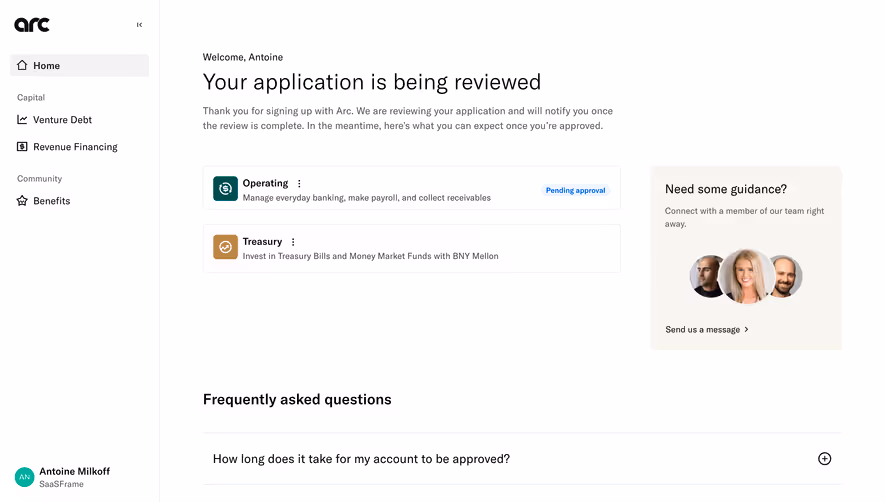
Task: Open the Operating account card title
Action: [265, 183]
